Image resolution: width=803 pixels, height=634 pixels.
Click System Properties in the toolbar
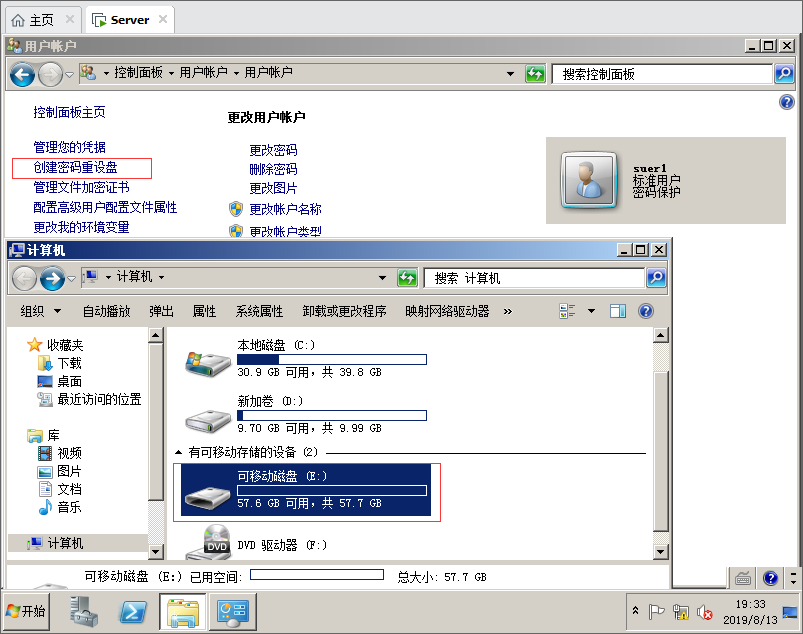[259, 311]
